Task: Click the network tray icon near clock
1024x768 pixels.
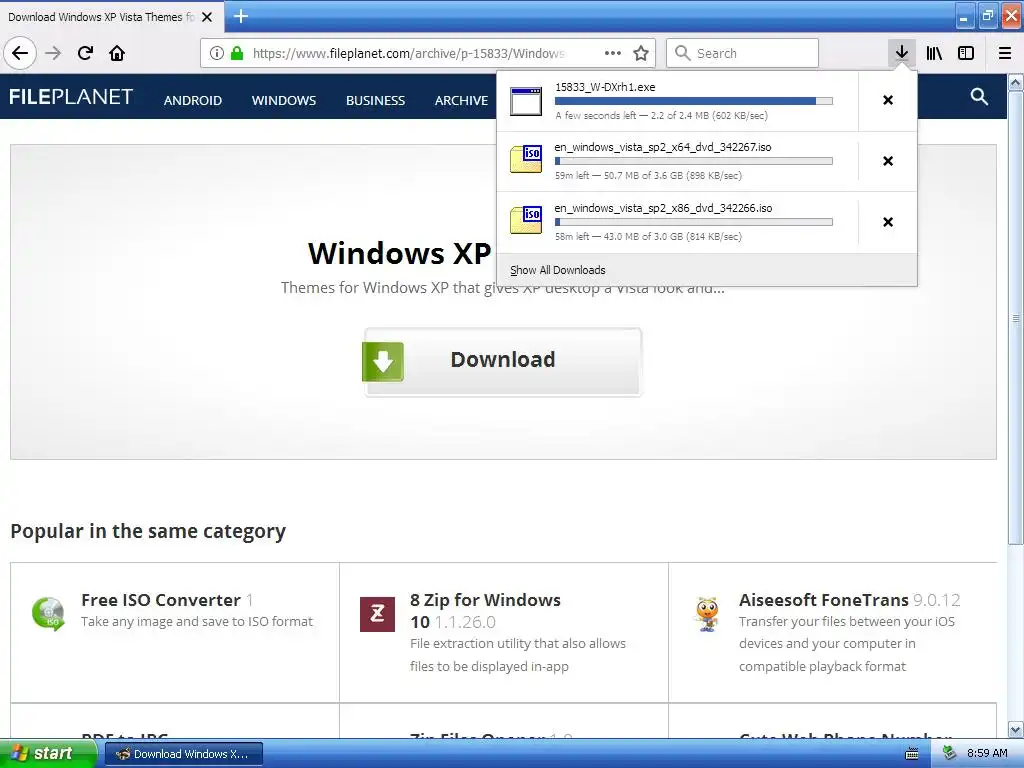Action: [x=950, y=754]
